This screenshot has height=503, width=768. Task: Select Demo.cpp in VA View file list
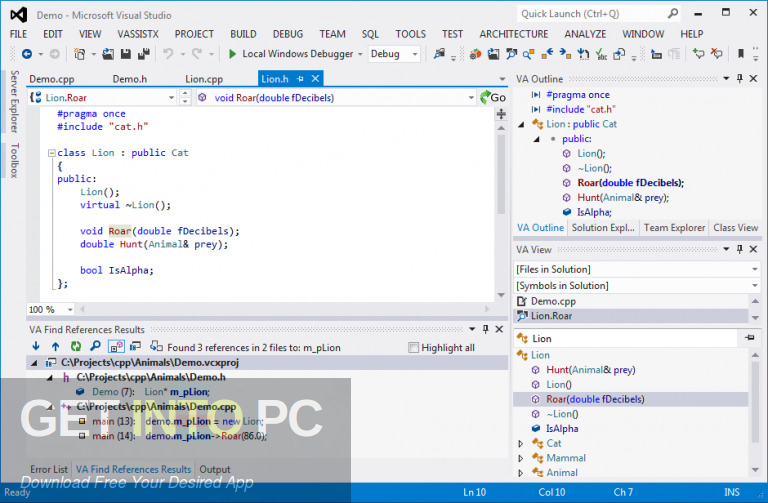553,301
